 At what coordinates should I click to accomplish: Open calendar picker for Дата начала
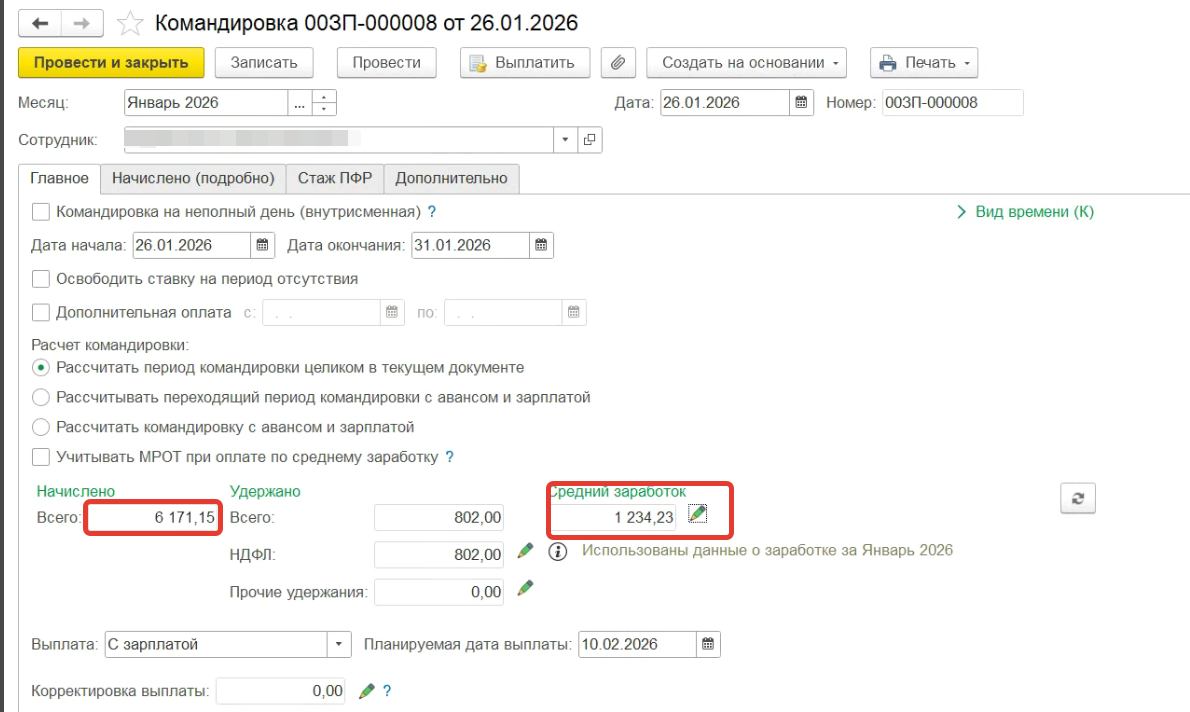click(x=262, y=245)
